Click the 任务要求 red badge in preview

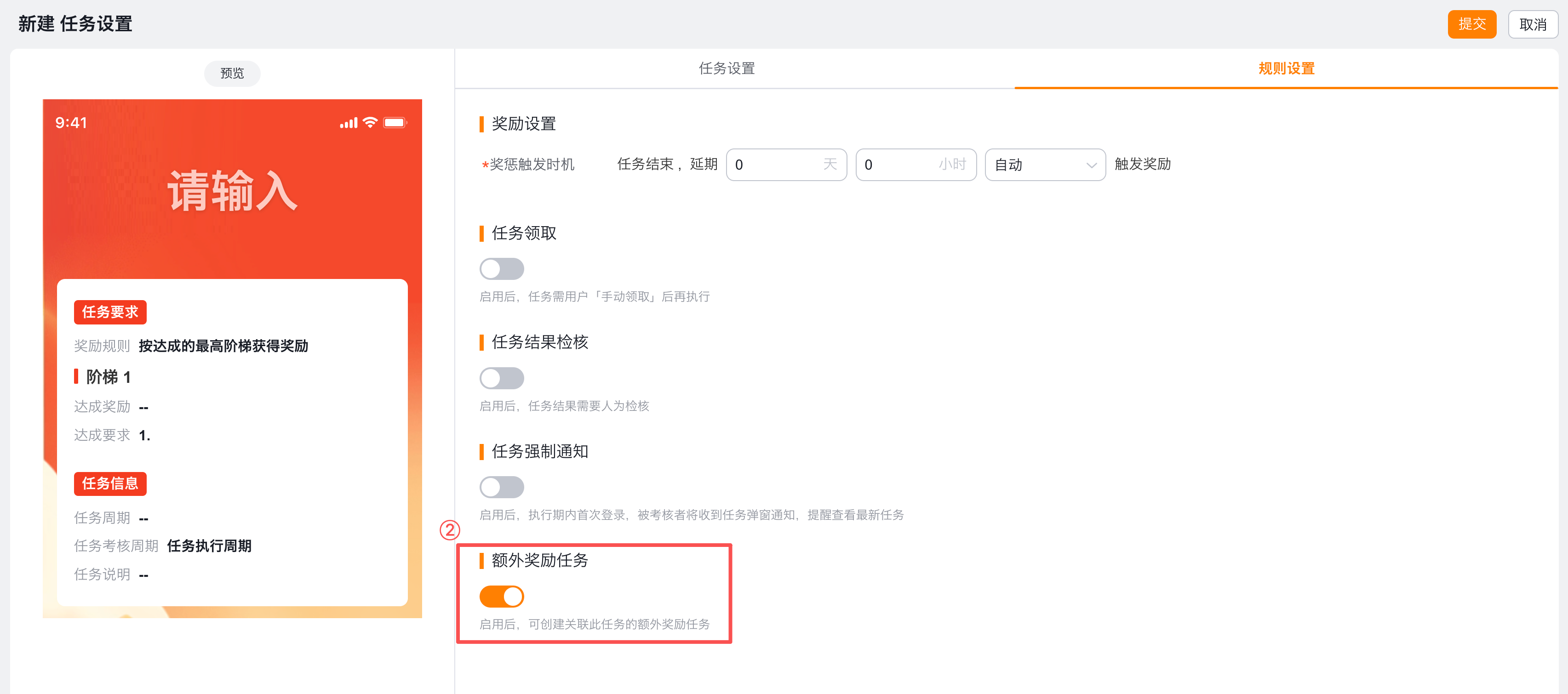coord(110,312)
